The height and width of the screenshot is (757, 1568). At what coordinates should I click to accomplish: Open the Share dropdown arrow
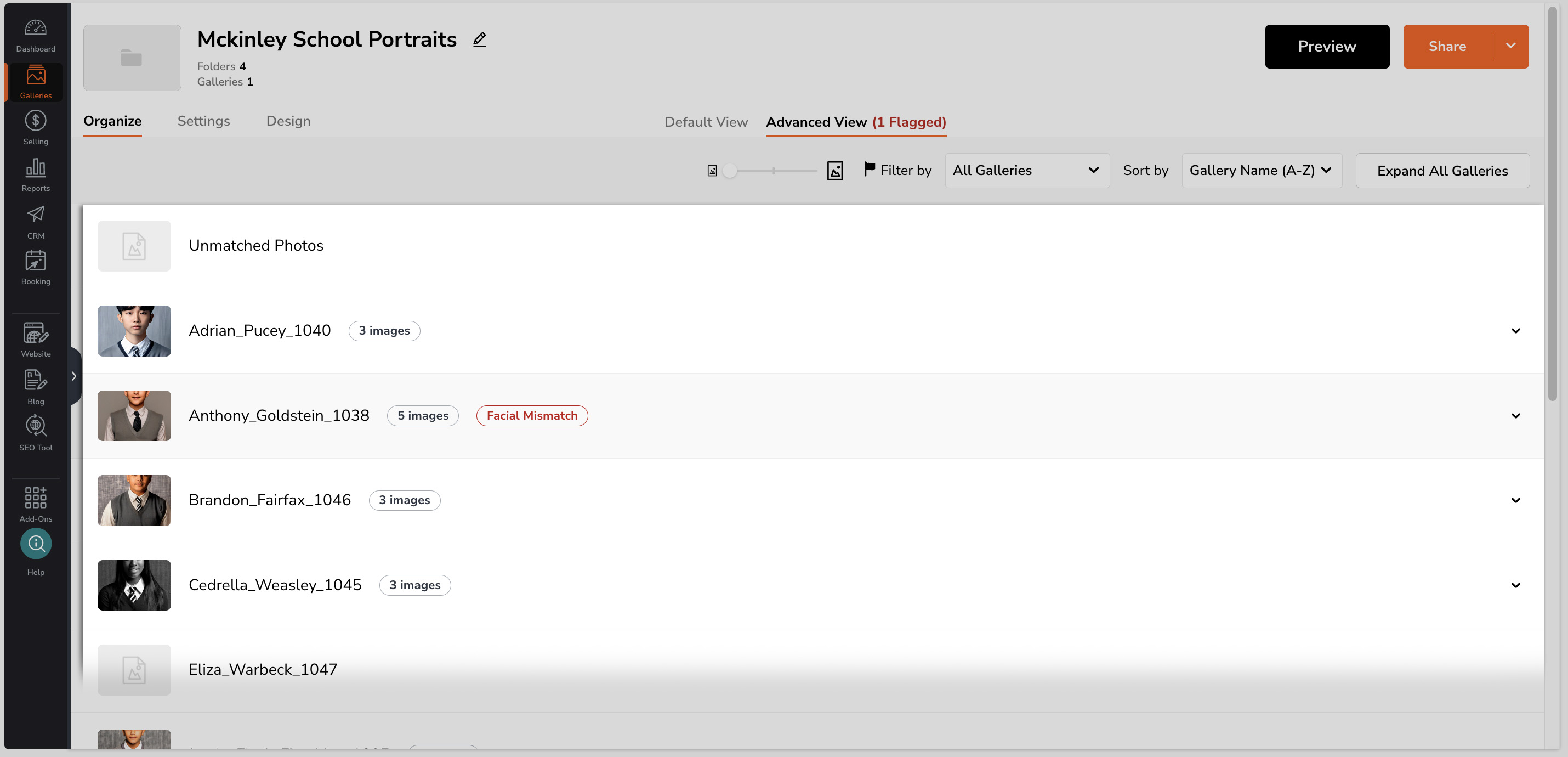[x=1511, y=46]
